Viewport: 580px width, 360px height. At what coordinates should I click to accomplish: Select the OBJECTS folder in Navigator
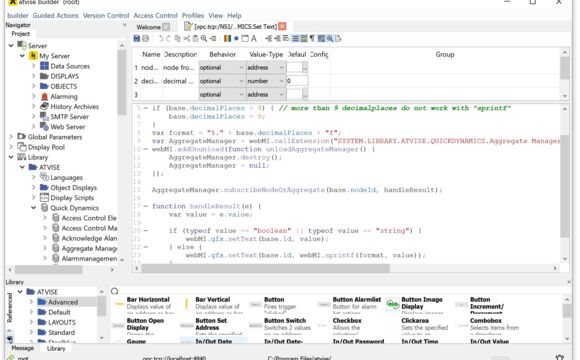[x=64, y=86]
